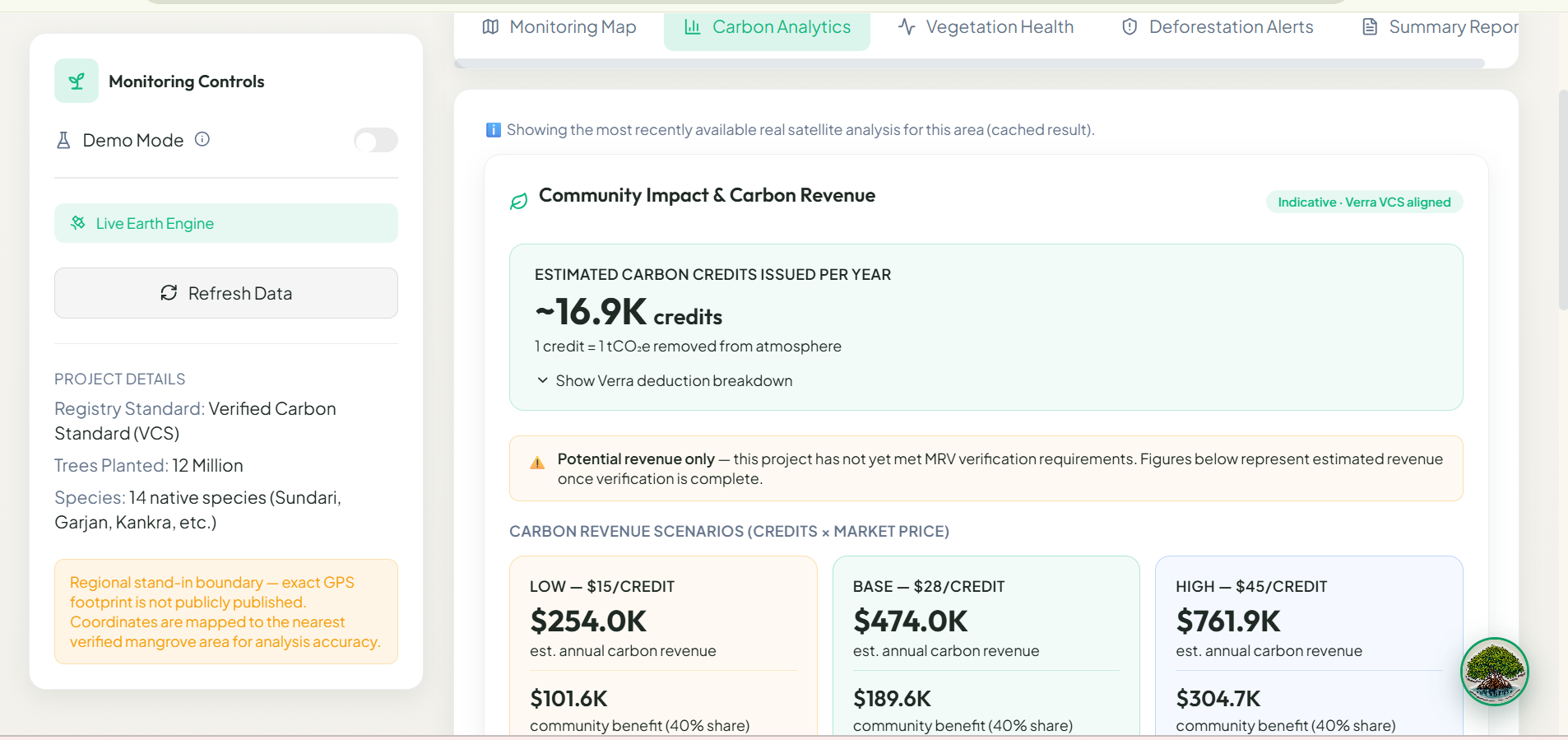Screen dimensions: 1568x740
Task: Click chevron next to Verra deduction breakdown
Action: tap(543, 380)
